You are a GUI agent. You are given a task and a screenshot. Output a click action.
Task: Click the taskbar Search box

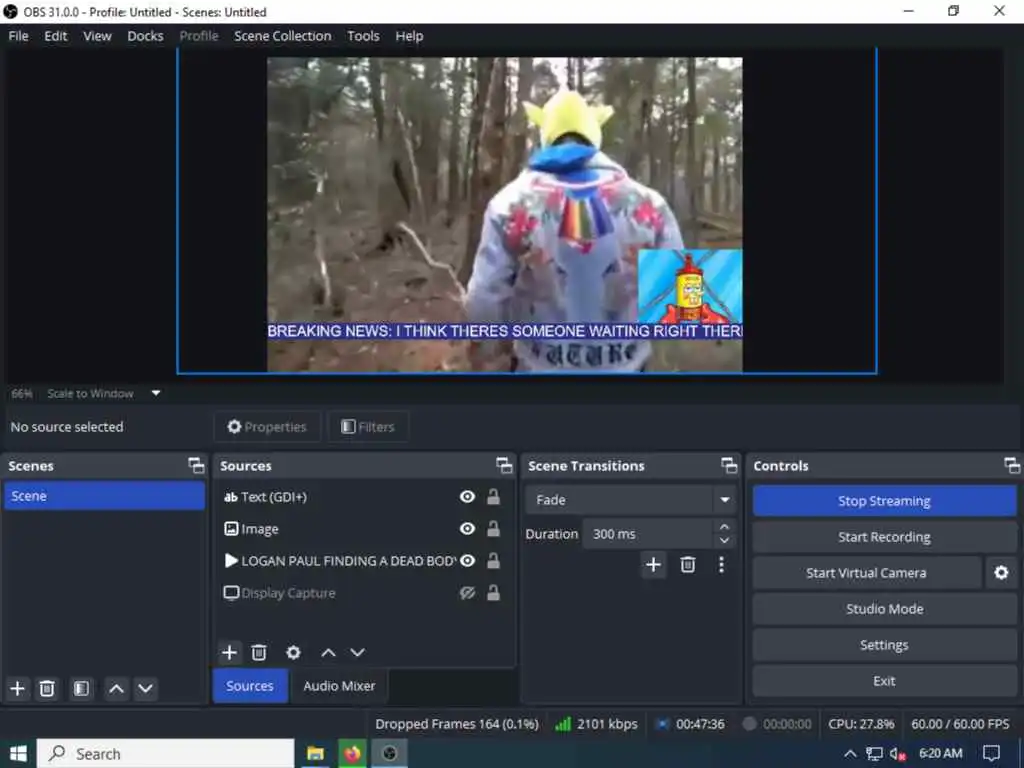[x=166, y=754]
